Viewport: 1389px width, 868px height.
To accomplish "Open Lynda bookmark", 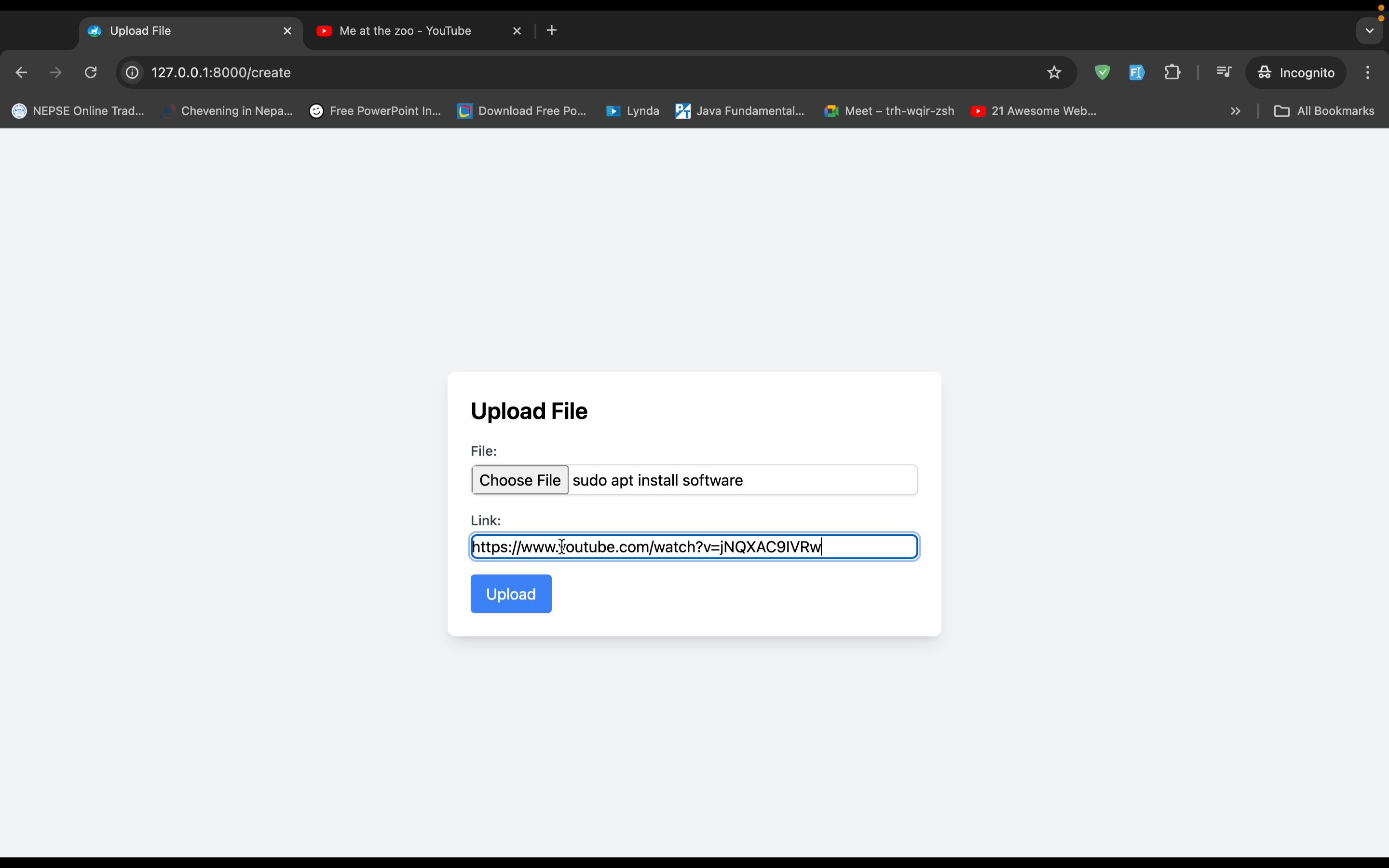I will 632,111.
